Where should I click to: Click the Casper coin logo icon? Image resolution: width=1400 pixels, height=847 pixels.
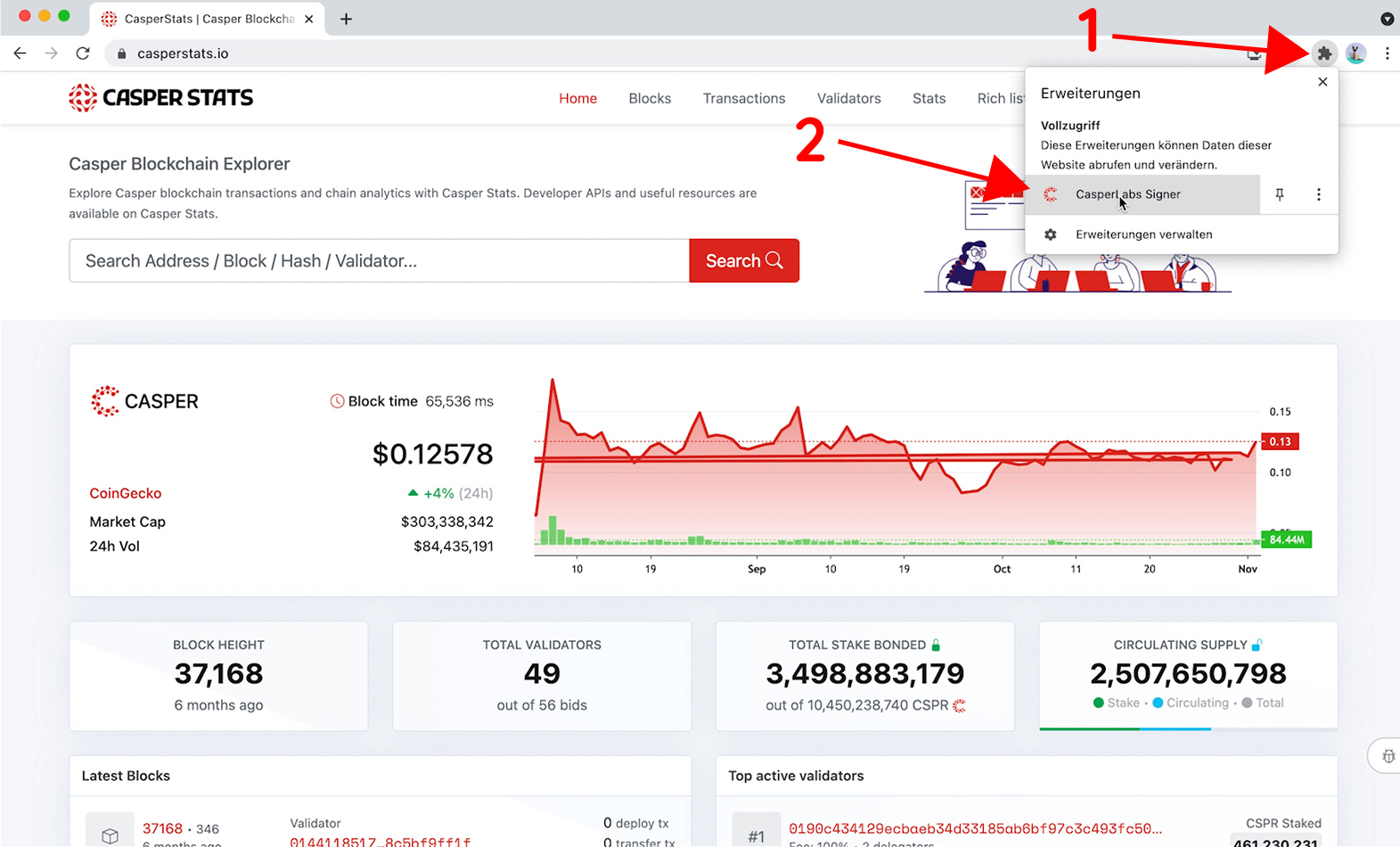click(104, 401)
